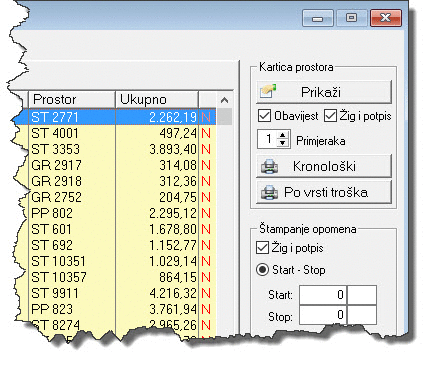
Task: Sort by the Ukupno column header
Action: (x=157, y=99)
